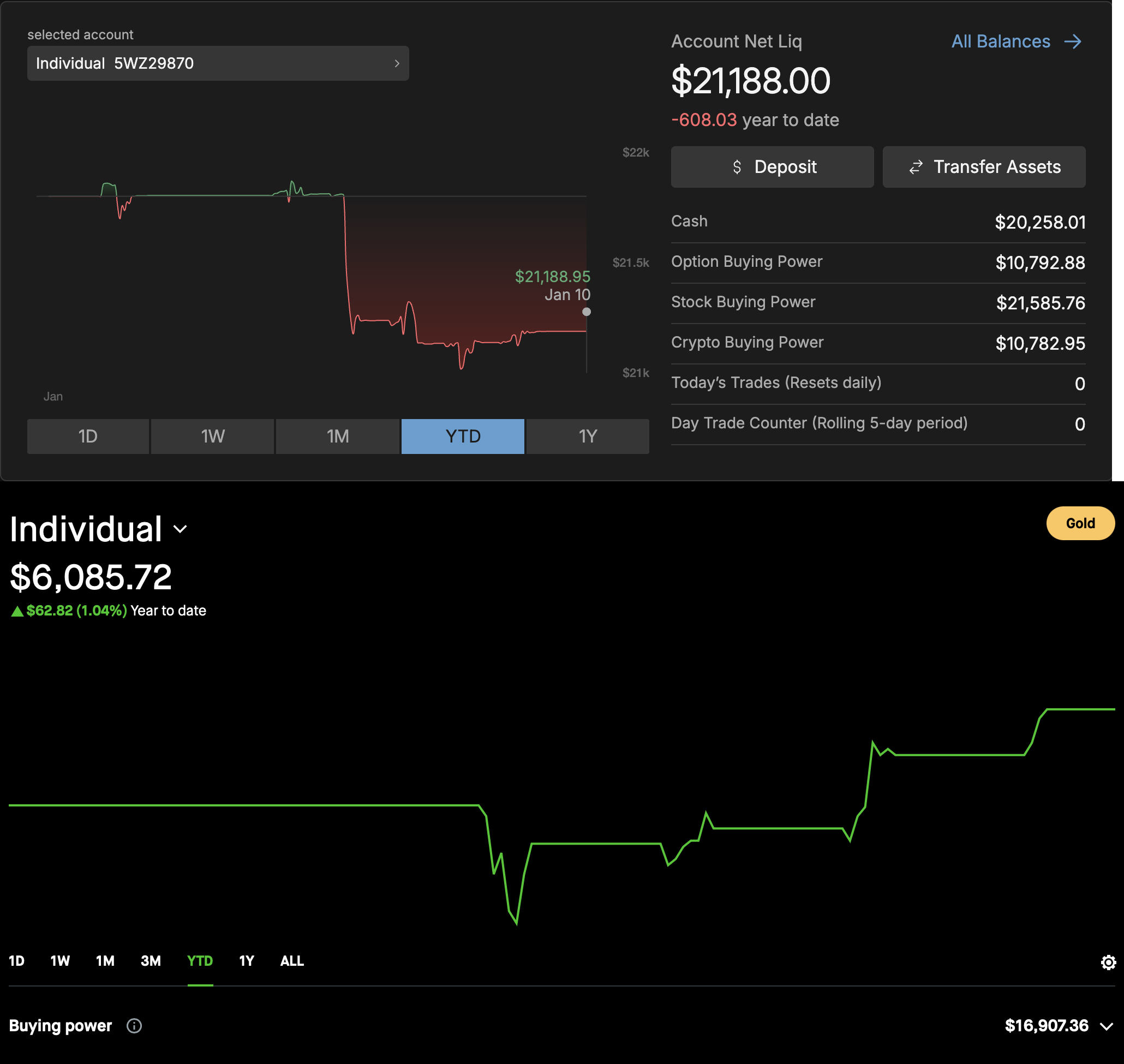Choose the 1Y range in top chart

[588, 436]
